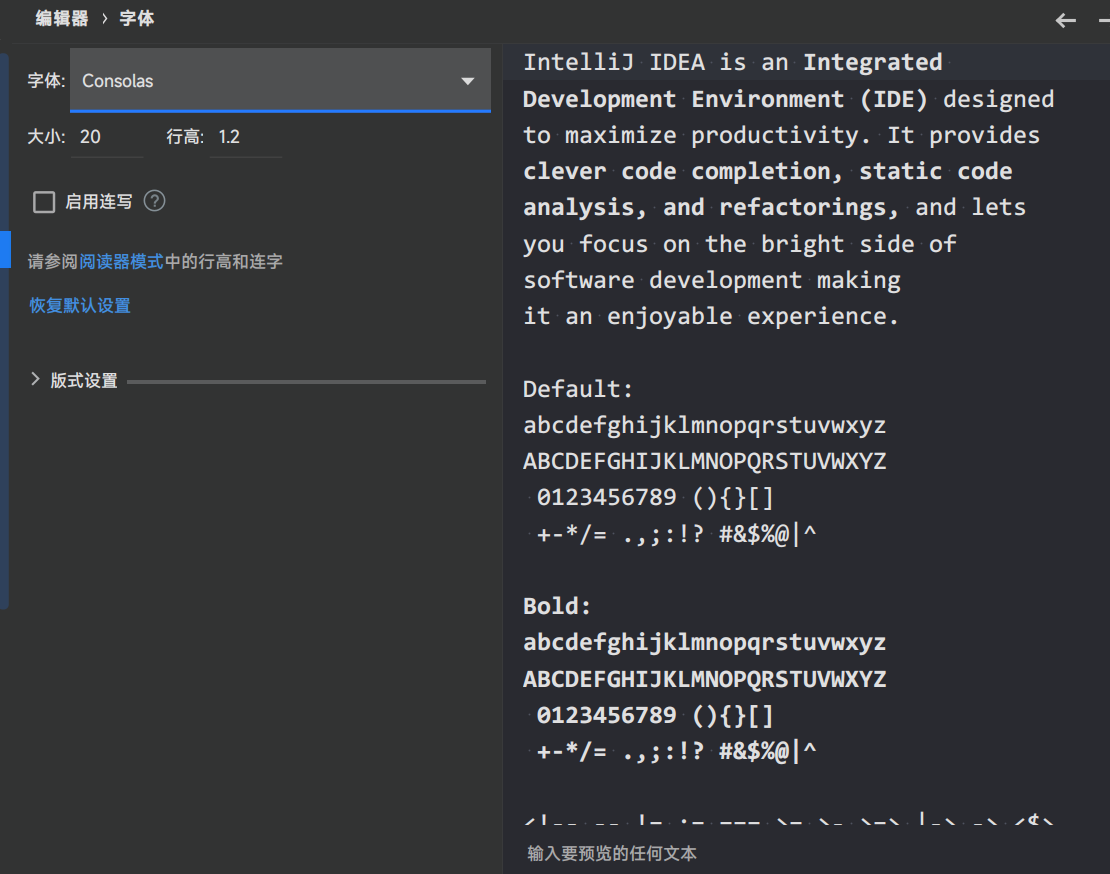Click the help icon next to 启用连写

[154, 202]
